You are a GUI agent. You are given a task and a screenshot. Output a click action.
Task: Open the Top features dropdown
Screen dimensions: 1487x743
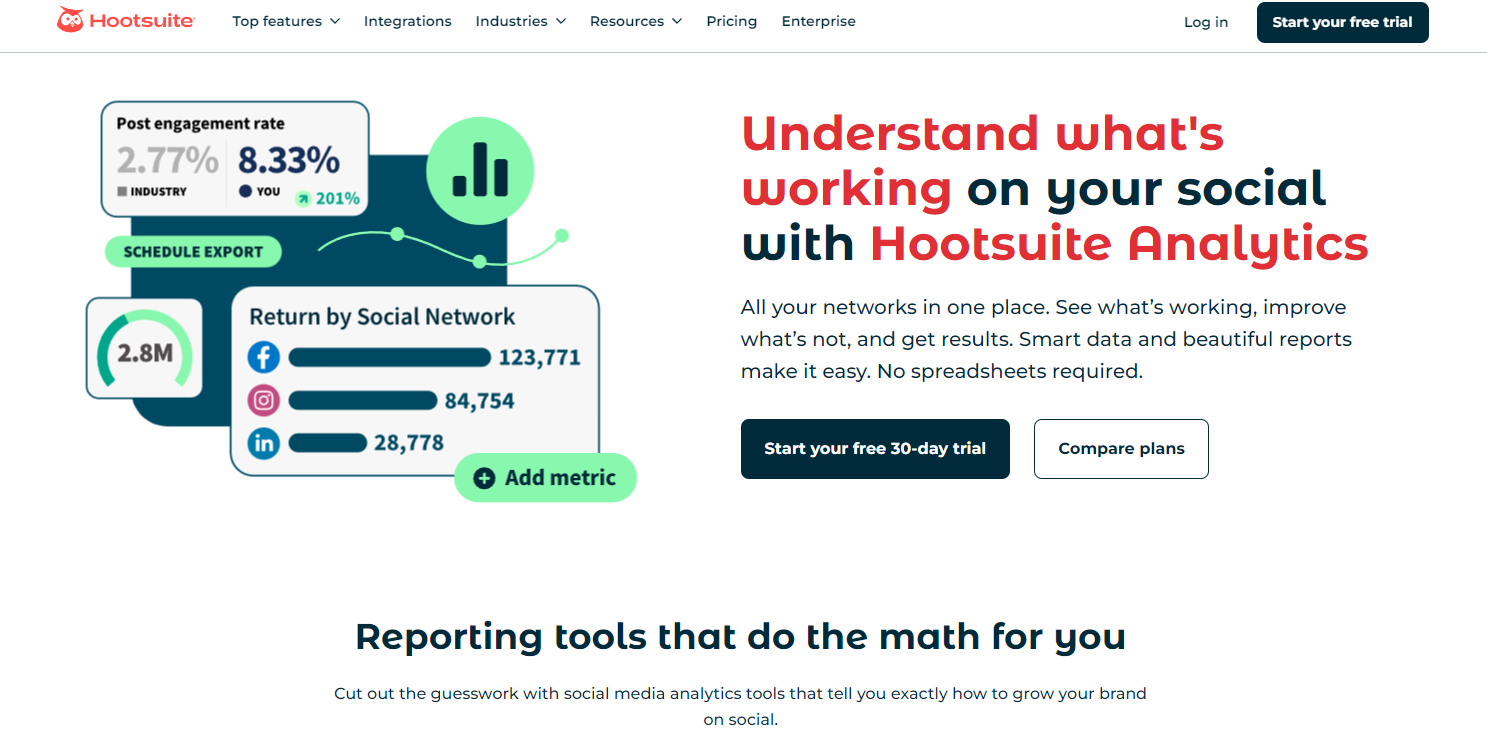point(286,20)
